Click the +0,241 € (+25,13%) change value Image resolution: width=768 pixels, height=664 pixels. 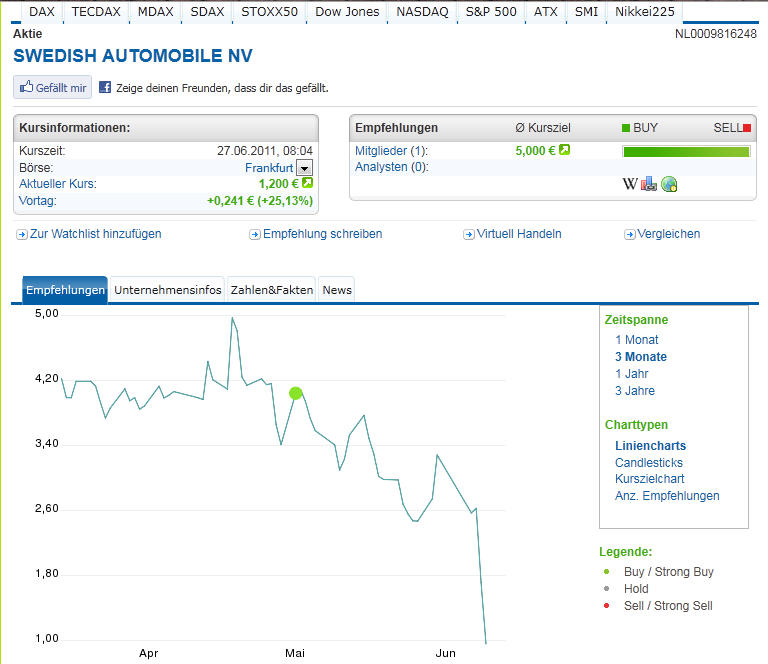pyautogui.click(x=260, y=201)
